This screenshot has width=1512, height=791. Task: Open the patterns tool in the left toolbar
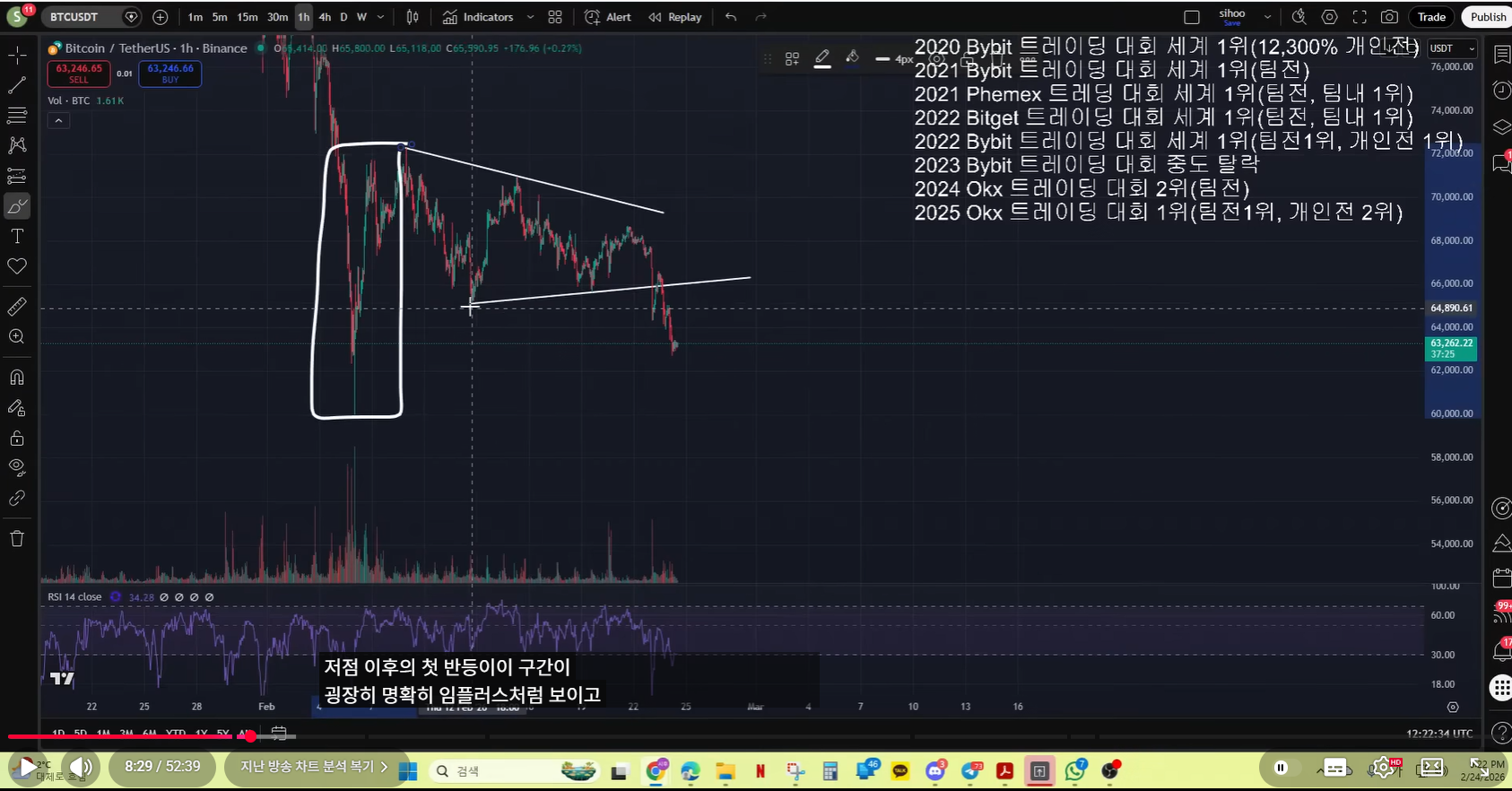[17, 145]
